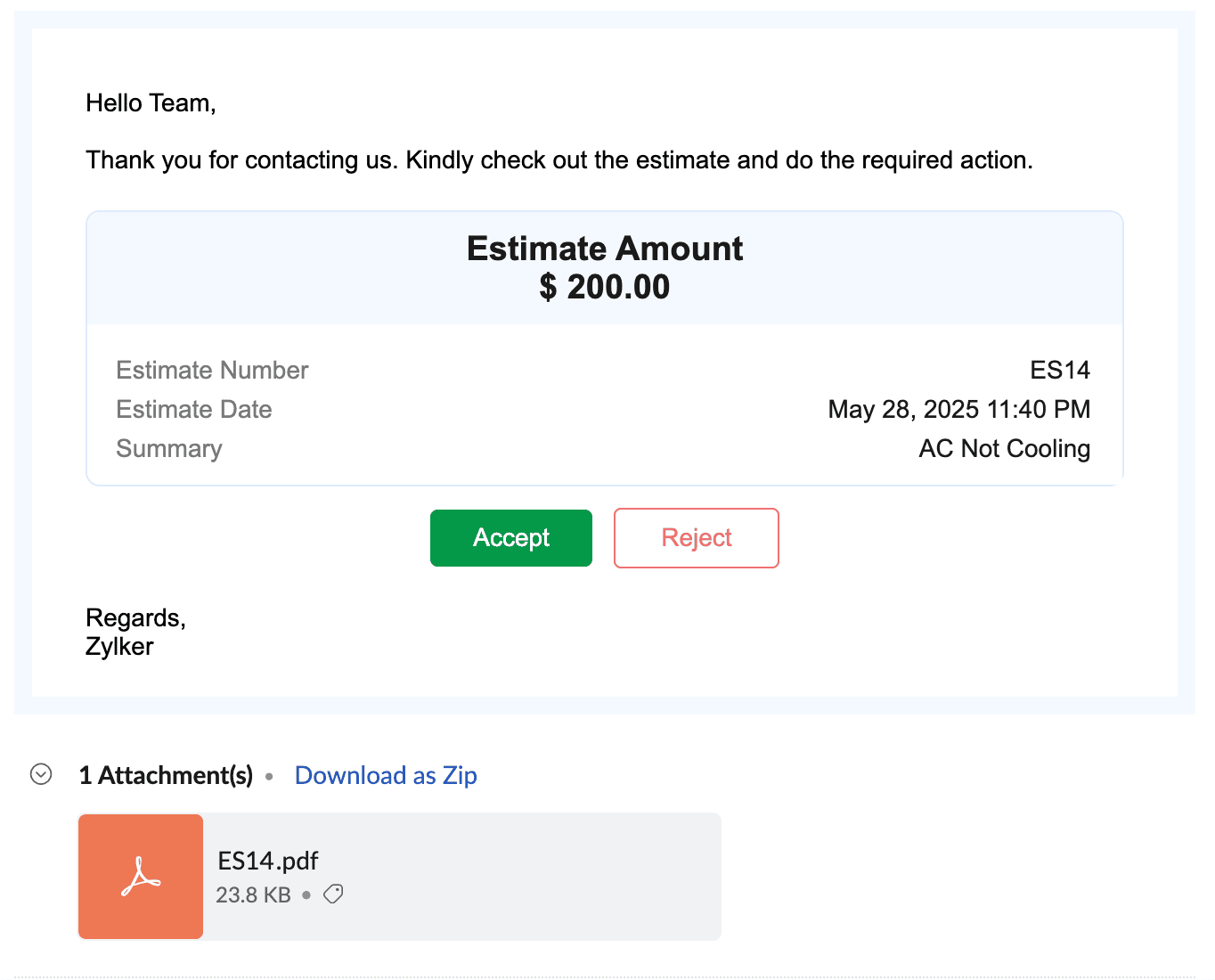Click the 1 Attachment(s) label
The height and width of the screenshot is (980, 1215).
tap(166, 775)
